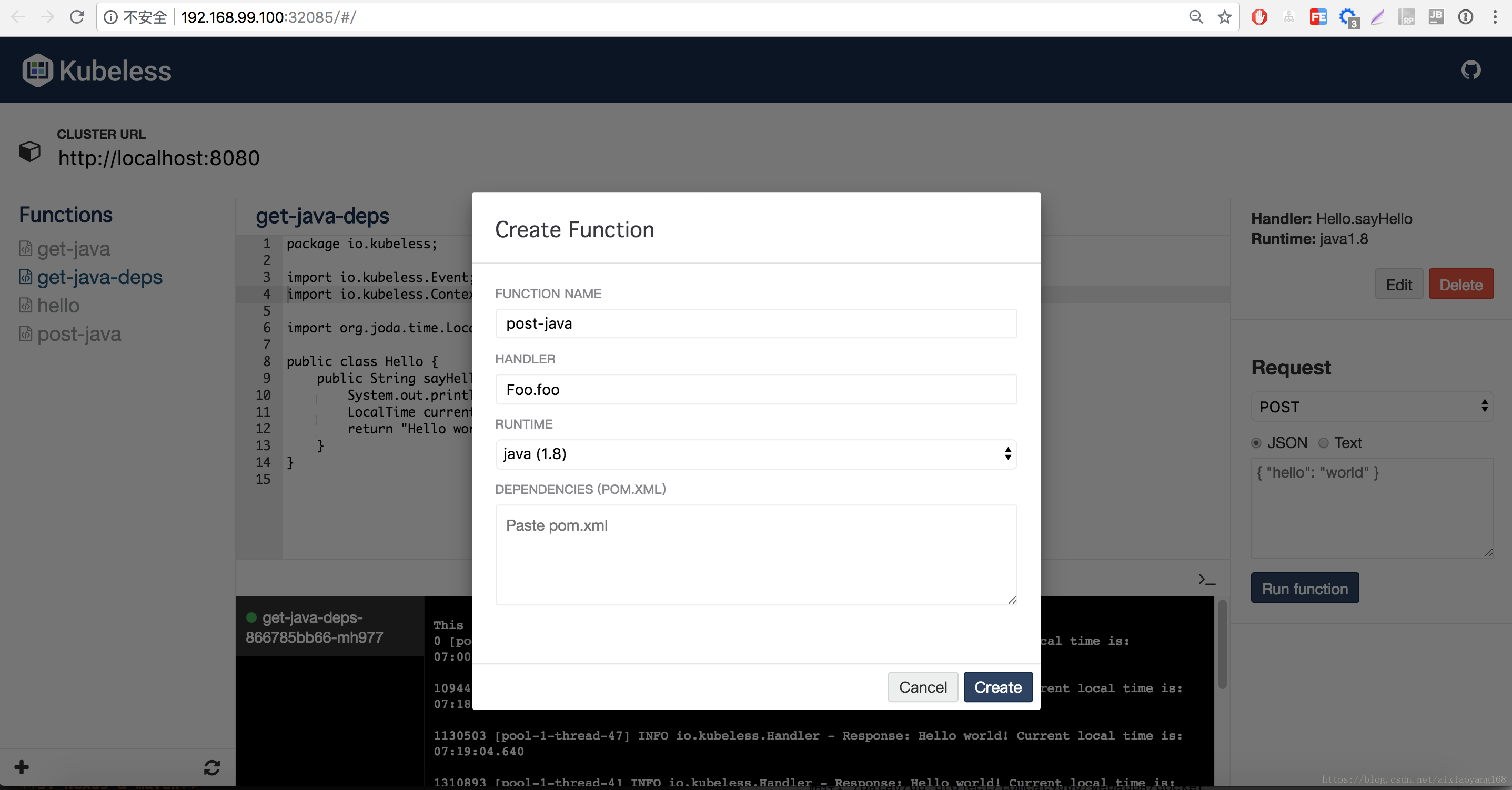Open the Runtime java (1.8) dropdown
Viewport: 1512px width, 790px height.
[x=755, y=454]
